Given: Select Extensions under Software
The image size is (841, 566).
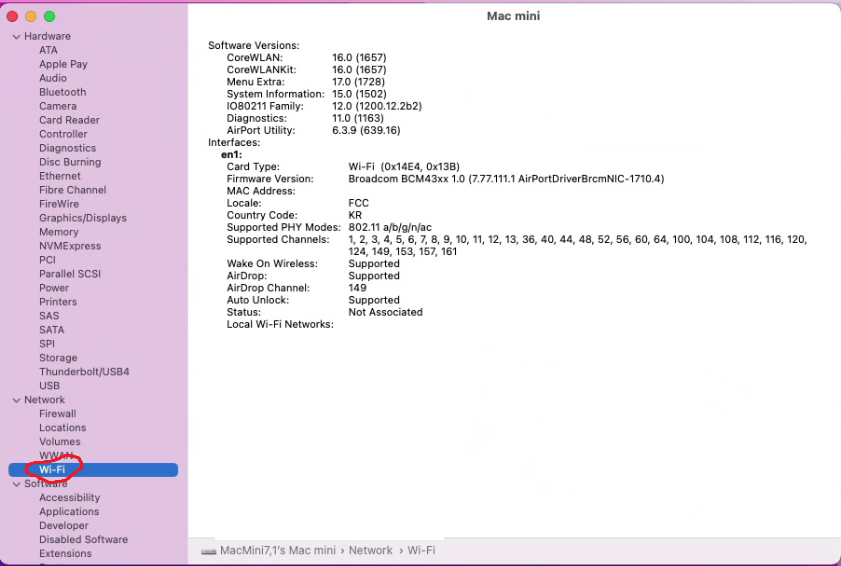Looking at the screenshot, I should point(65,553).
